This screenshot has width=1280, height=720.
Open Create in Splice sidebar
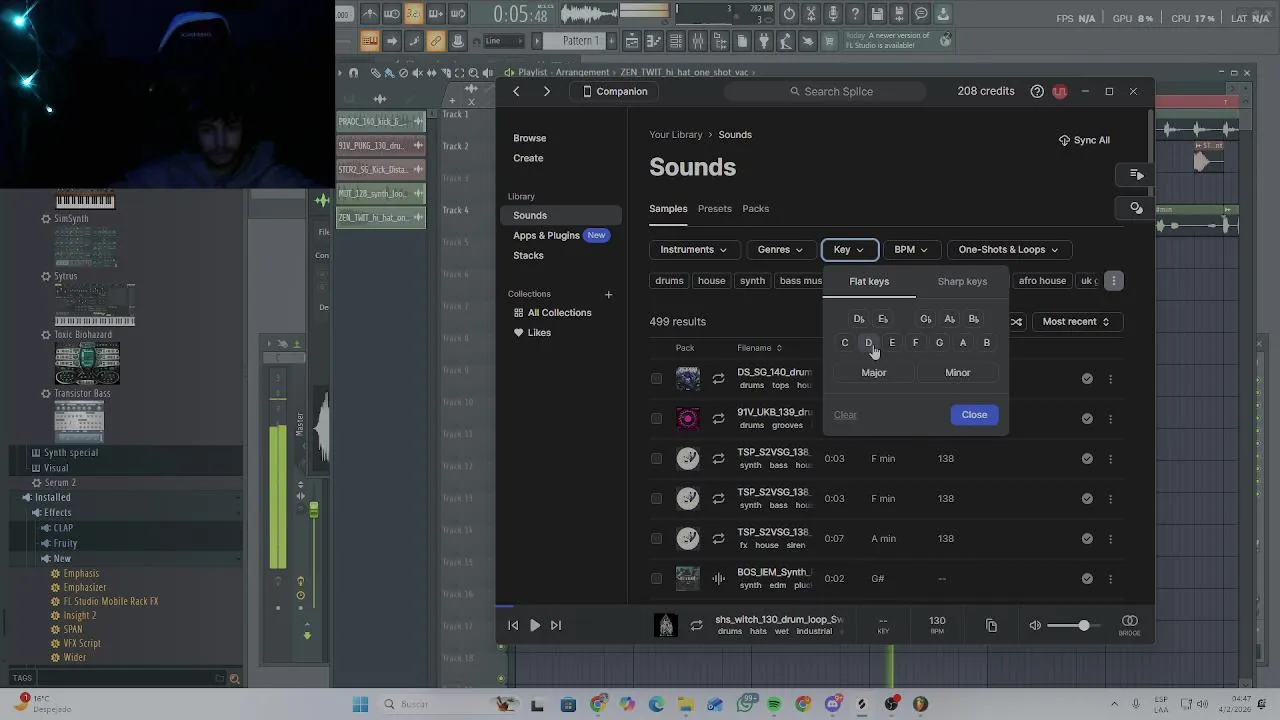(x=528, y=158)
